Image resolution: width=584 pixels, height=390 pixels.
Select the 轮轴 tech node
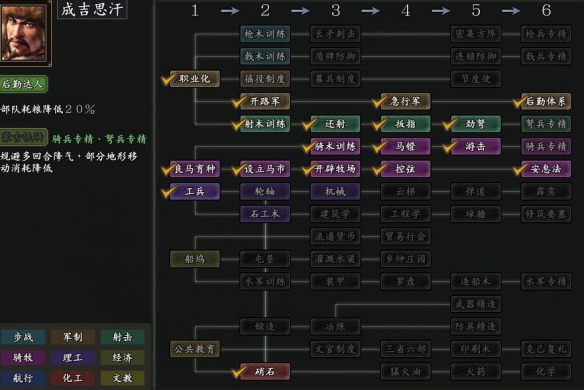[265, 191]
